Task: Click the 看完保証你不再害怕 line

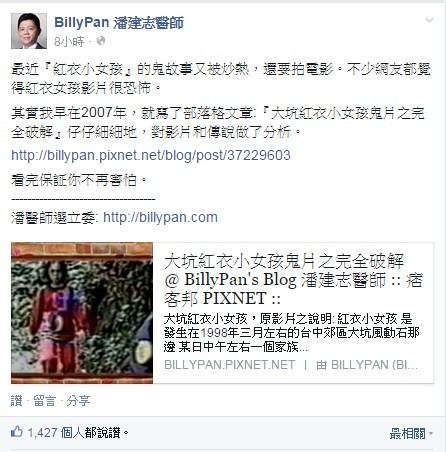Action: [x=79, y=180]
